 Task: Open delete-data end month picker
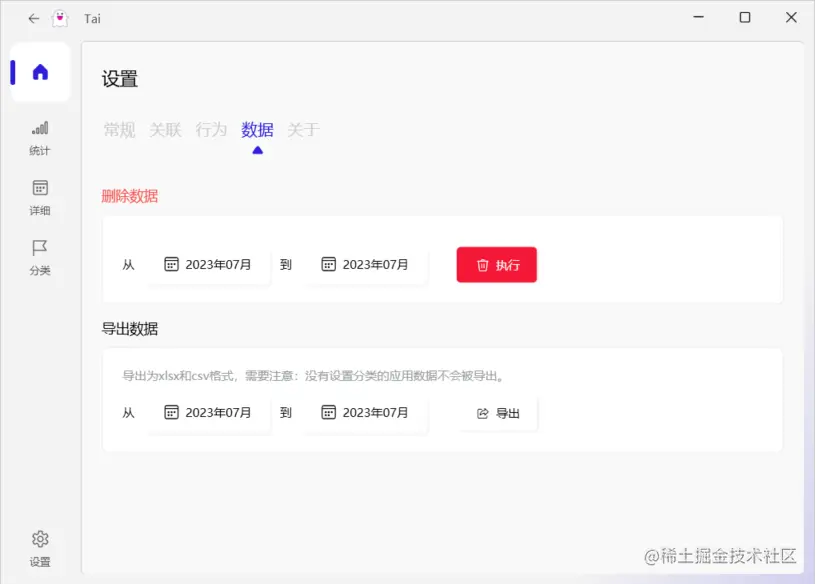365,265
